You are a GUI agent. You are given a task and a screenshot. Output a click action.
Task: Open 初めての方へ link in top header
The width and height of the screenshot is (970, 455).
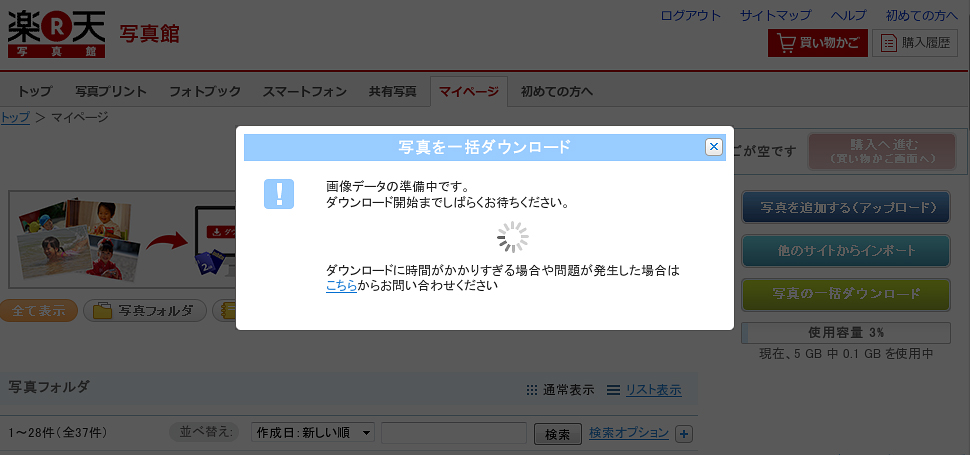(921, 15)
